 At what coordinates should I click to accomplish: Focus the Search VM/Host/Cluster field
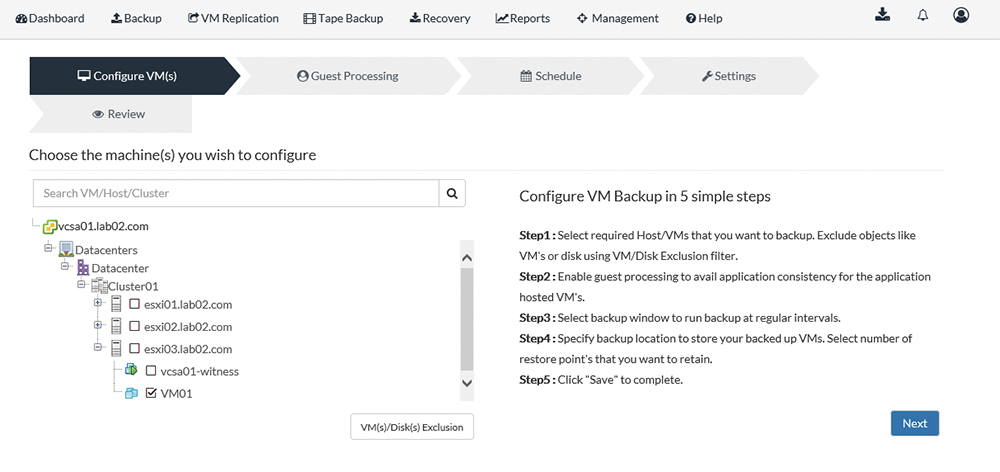[x=236, y=193]
